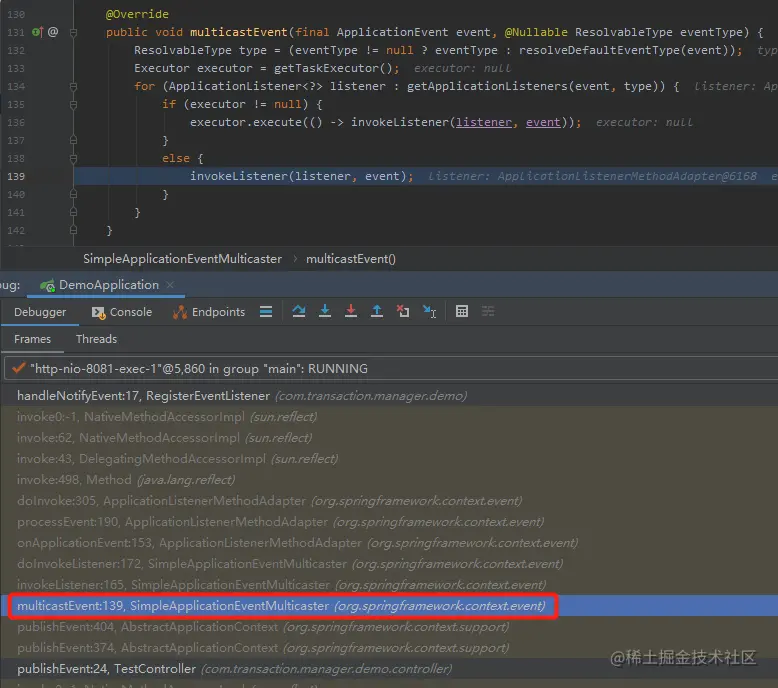Select the Threads tab
This screenshot has height=688, width=778.
pyautogui.click(x=96, y=339)
